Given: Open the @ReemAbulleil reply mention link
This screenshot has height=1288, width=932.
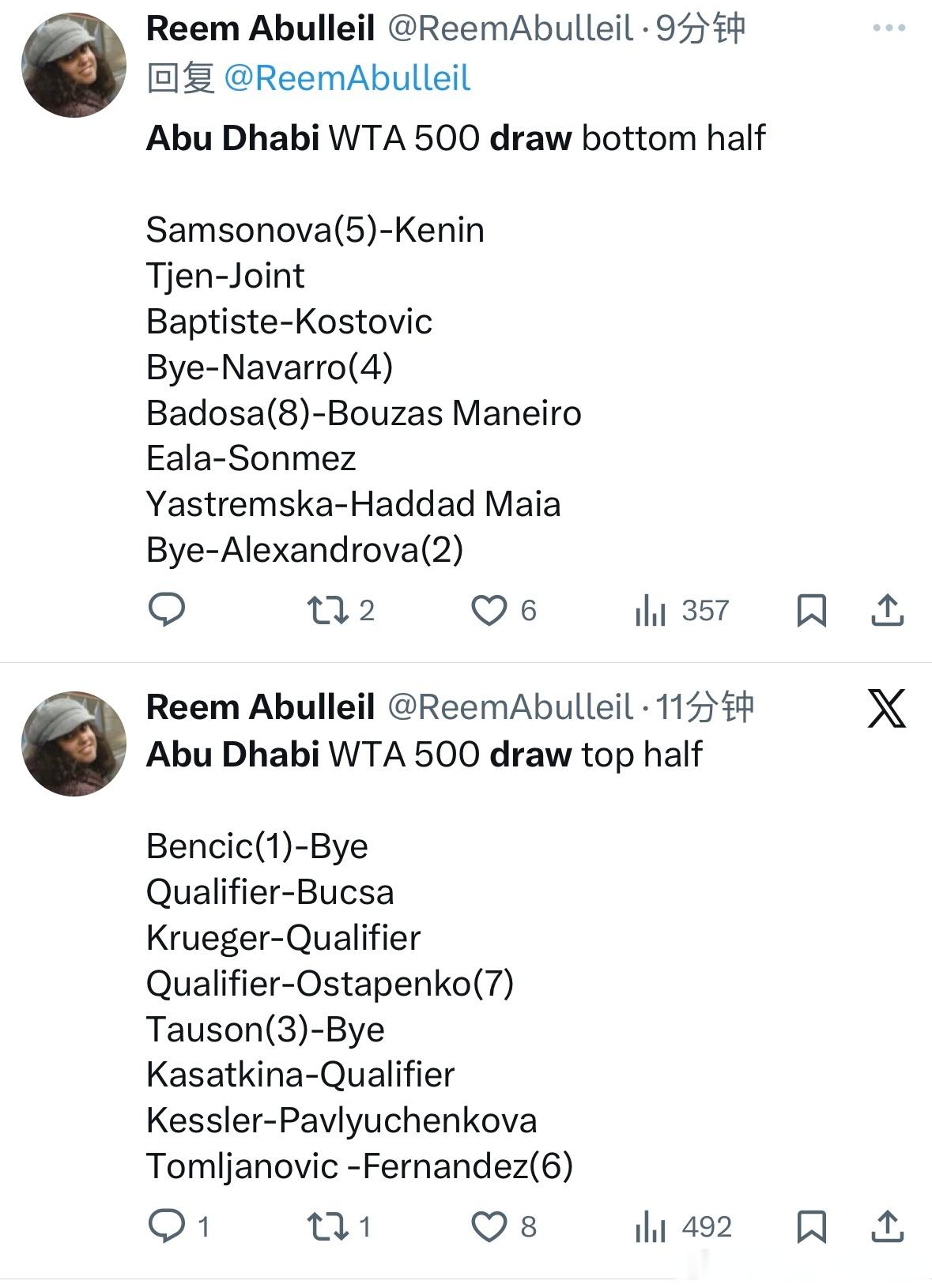Looking at the screenshot, I should tap(347, 78).
